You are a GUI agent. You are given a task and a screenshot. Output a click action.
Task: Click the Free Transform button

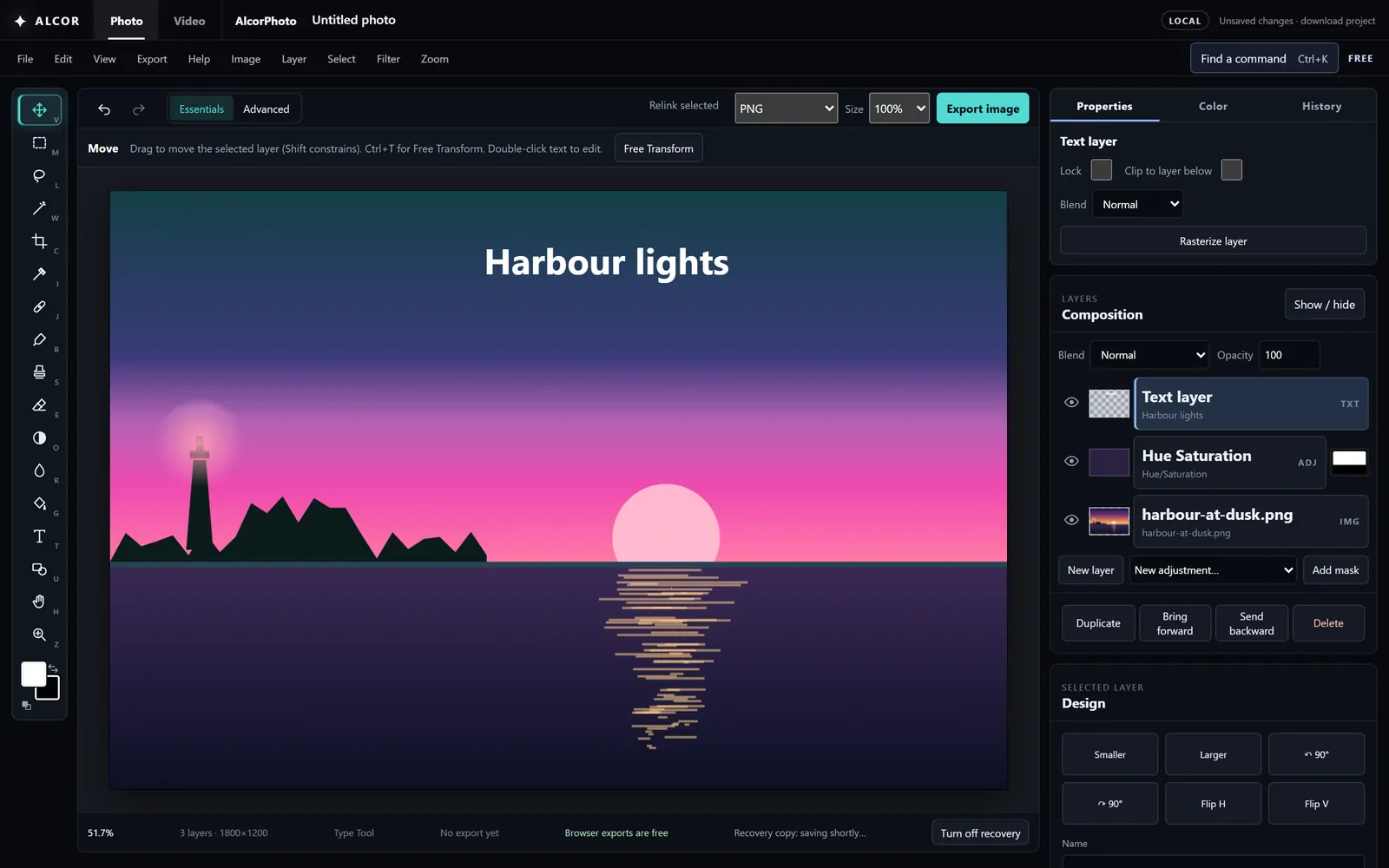[659, 148]
